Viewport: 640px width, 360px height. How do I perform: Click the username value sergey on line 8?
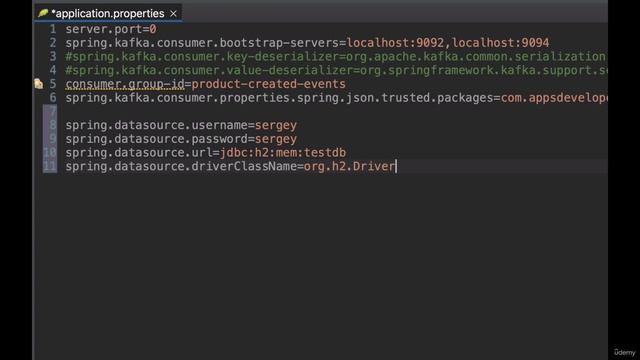pos(276,125)
